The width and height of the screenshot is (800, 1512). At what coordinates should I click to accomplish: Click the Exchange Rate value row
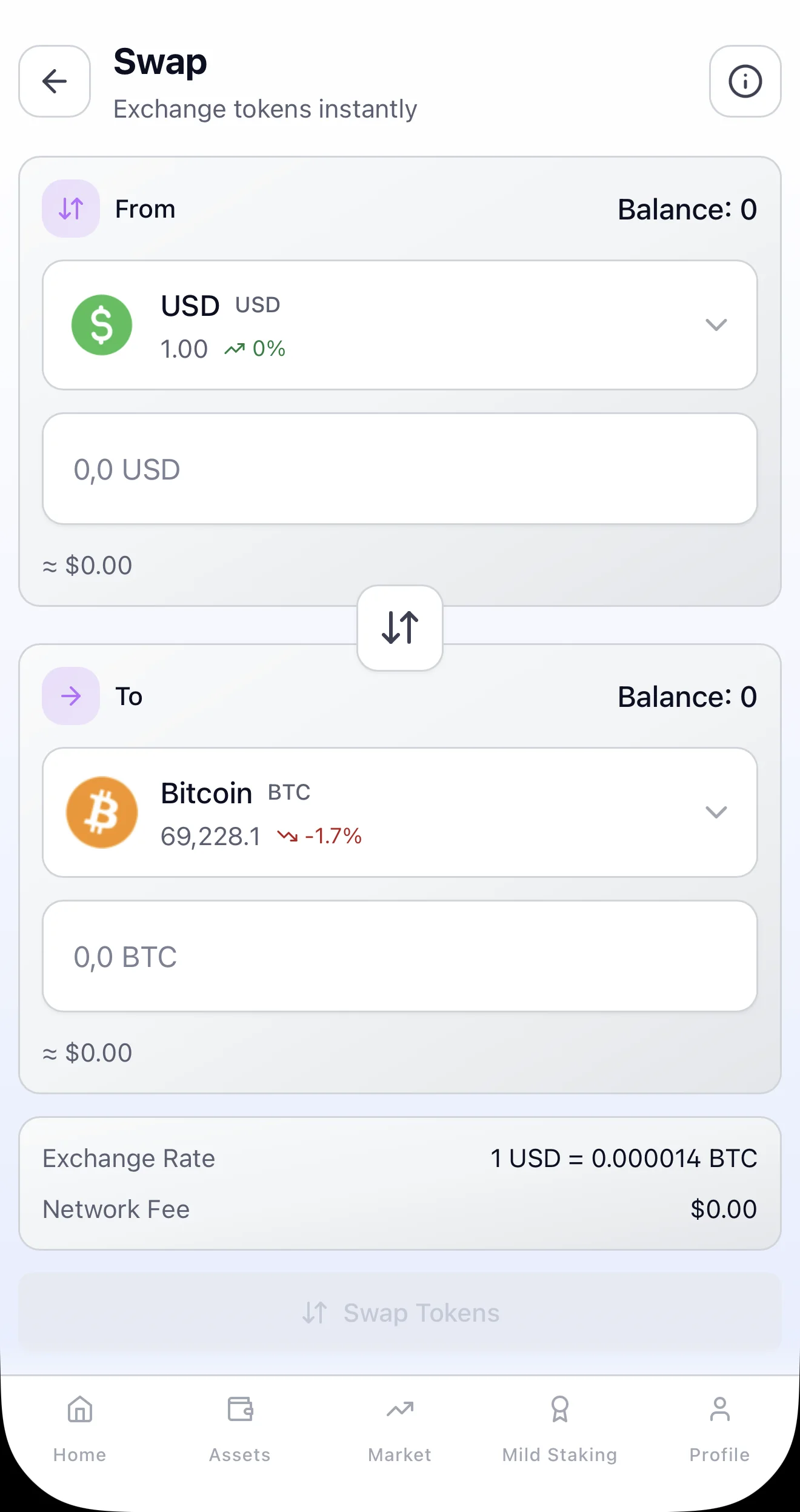(400, 1159)
